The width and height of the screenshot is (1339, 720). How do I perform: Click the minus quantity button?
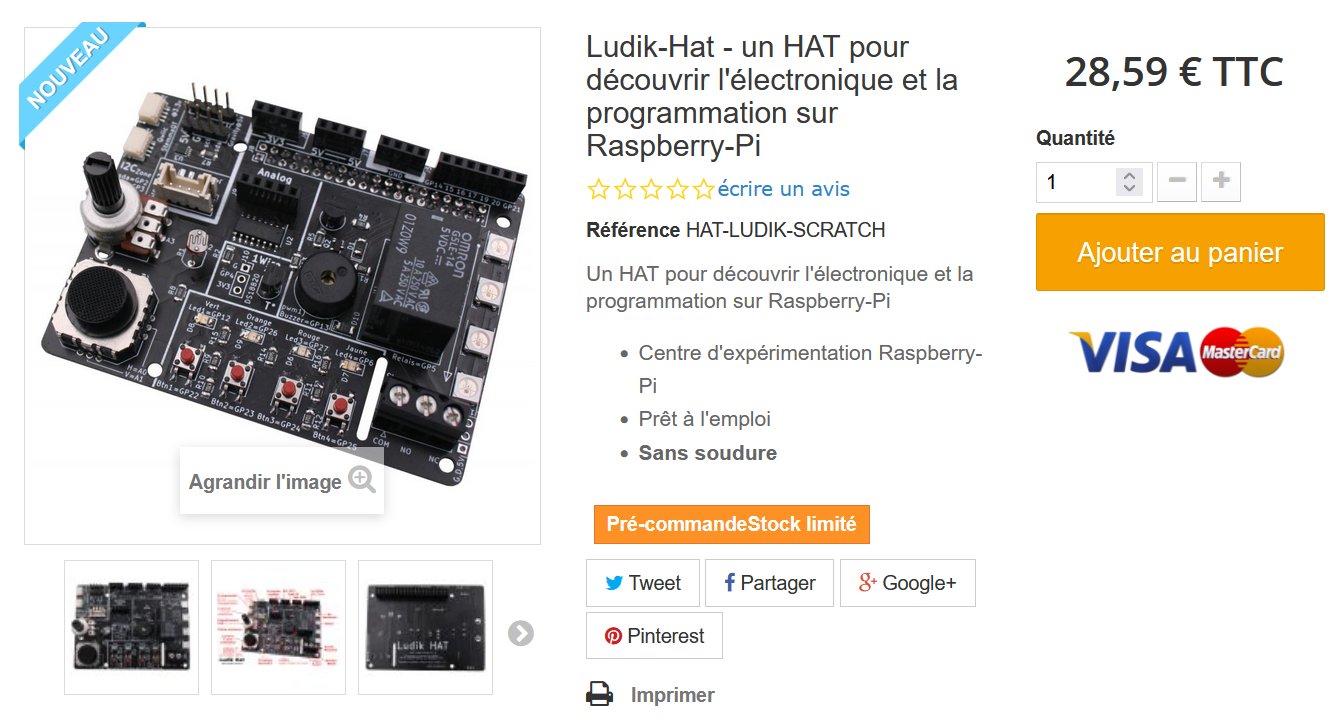coord(1177,182)
